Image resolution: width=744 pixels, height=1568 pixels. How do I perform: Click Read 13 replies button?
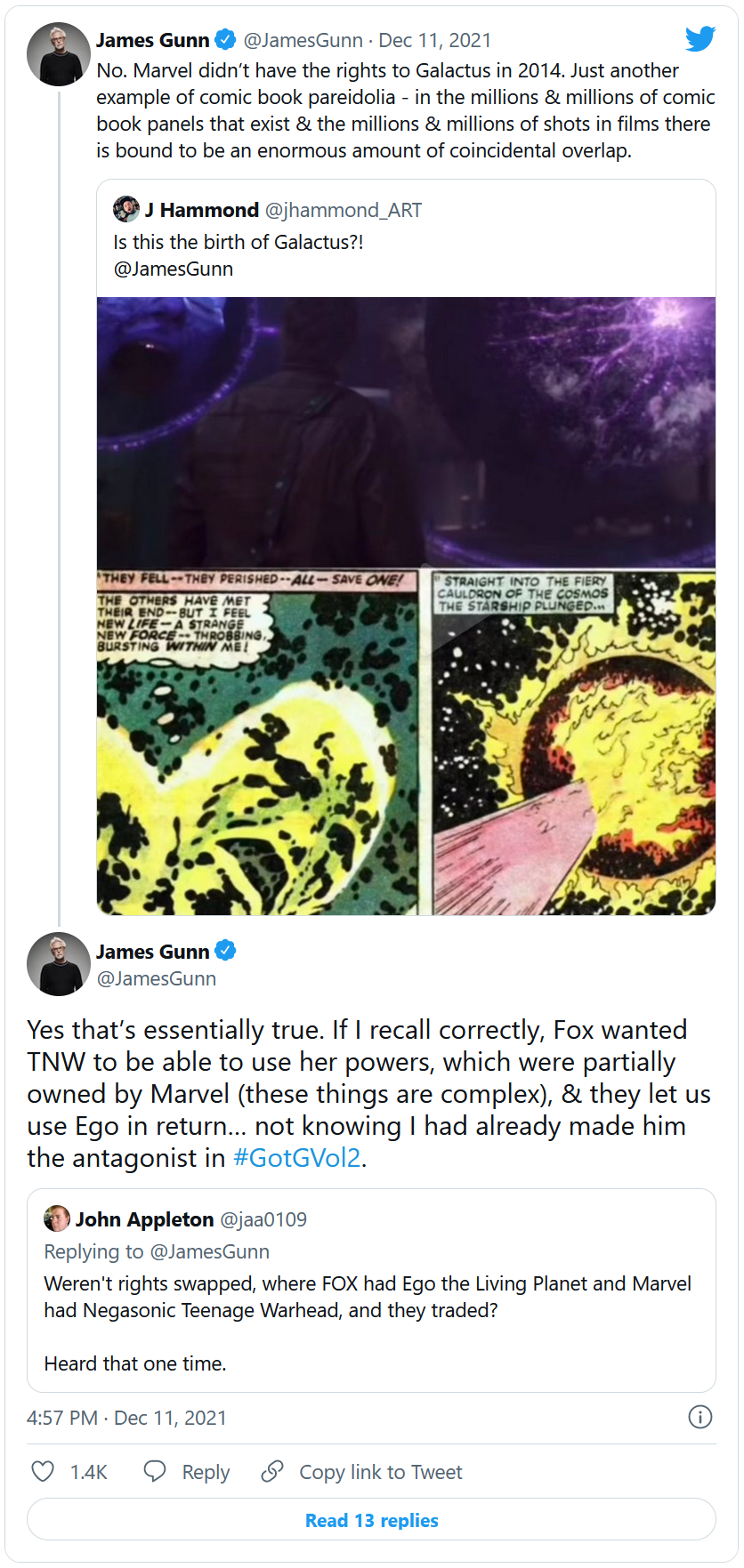pyautogui.click(x=371, y=1520)
